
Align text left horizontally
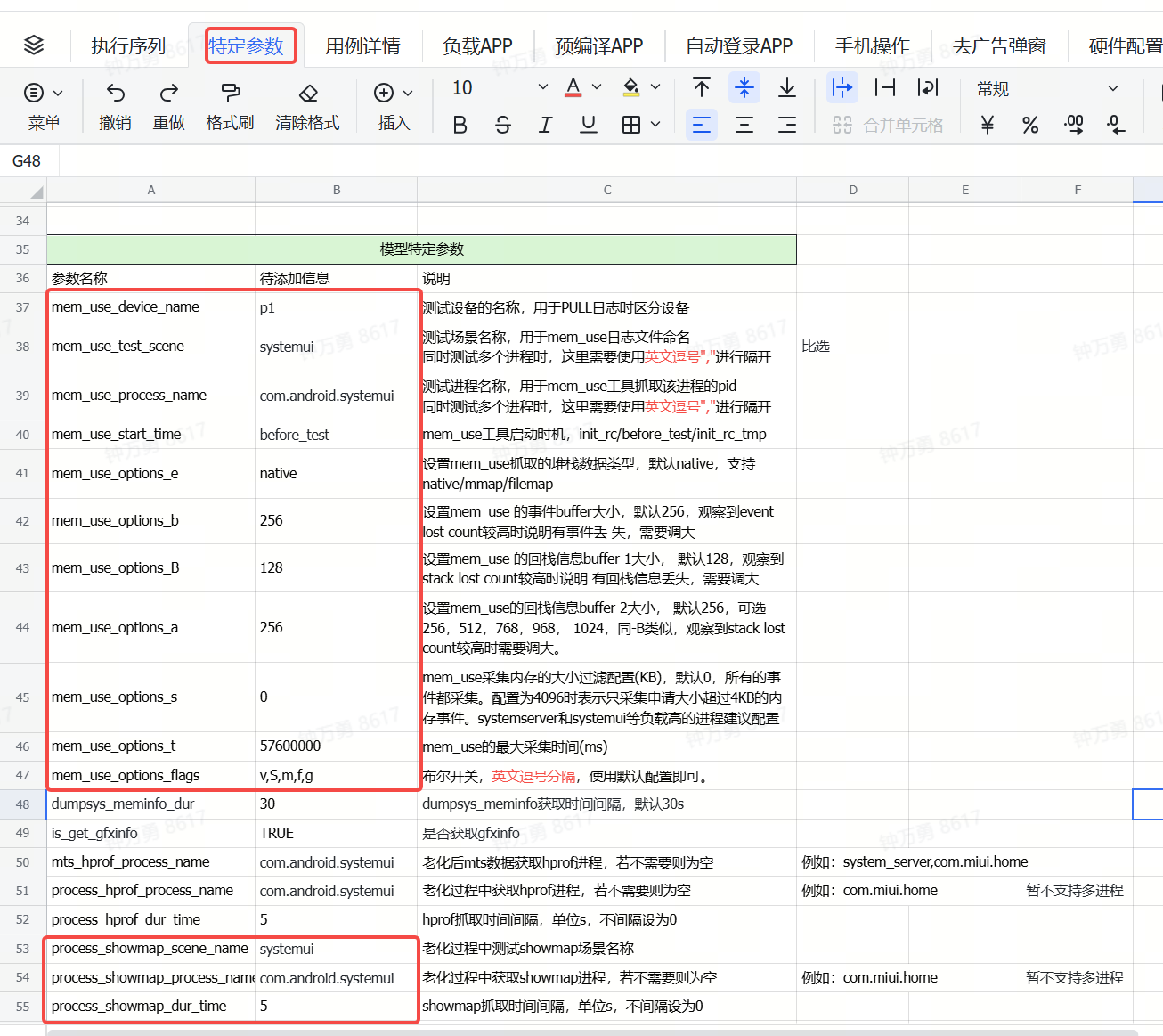click(702, 125)
